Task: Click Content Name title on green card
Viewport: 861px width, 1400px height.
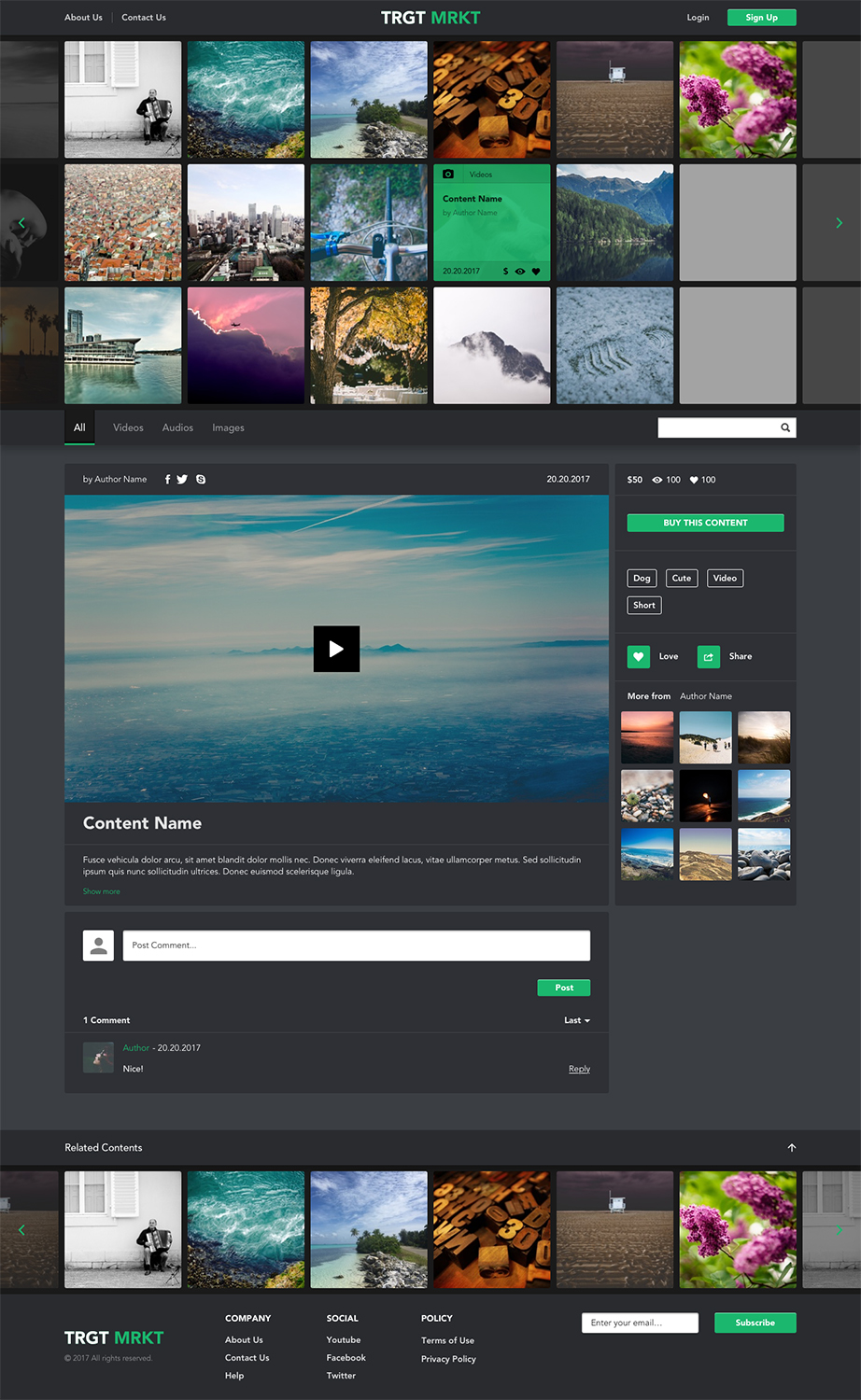Action: [473, 199]
